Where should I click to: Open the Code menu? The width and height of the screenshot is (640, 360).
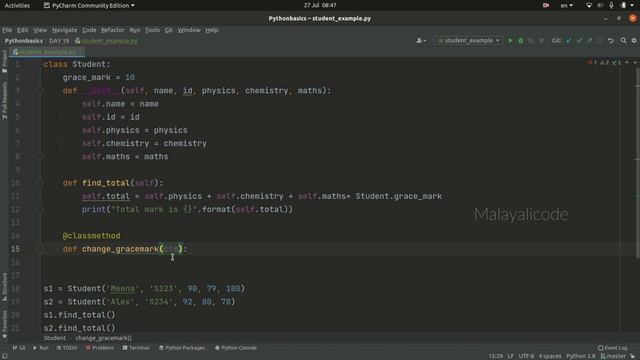pyautogui.click(x=89, y=30)
